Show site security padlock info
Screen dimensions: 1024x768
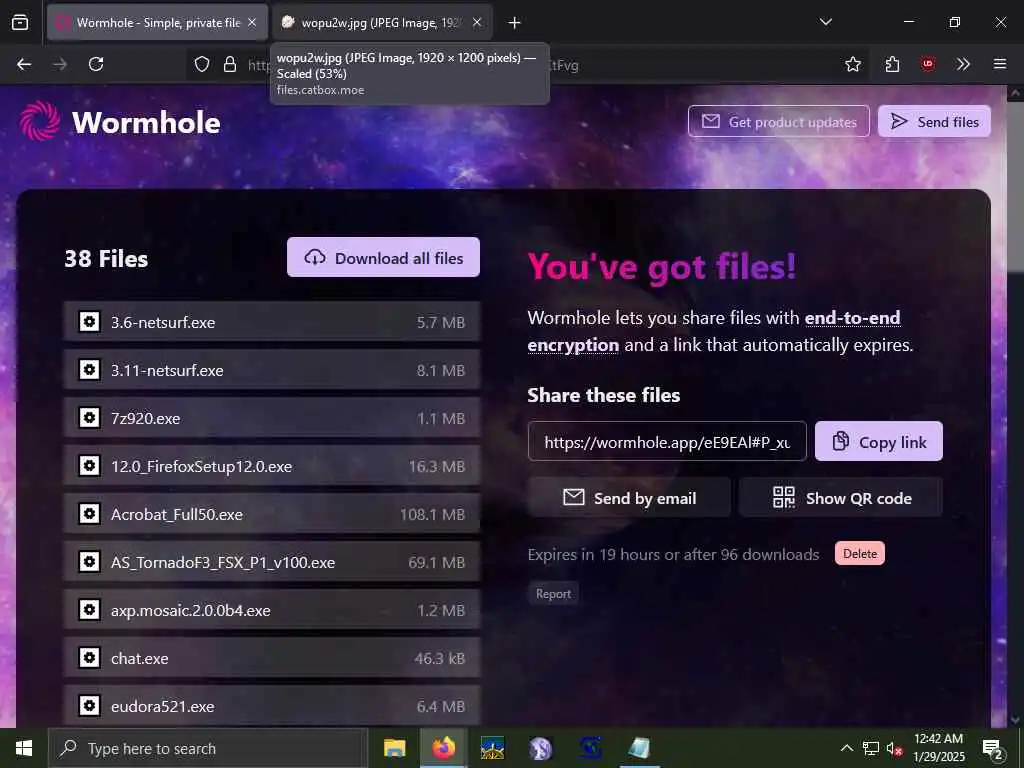pos(230,64)
